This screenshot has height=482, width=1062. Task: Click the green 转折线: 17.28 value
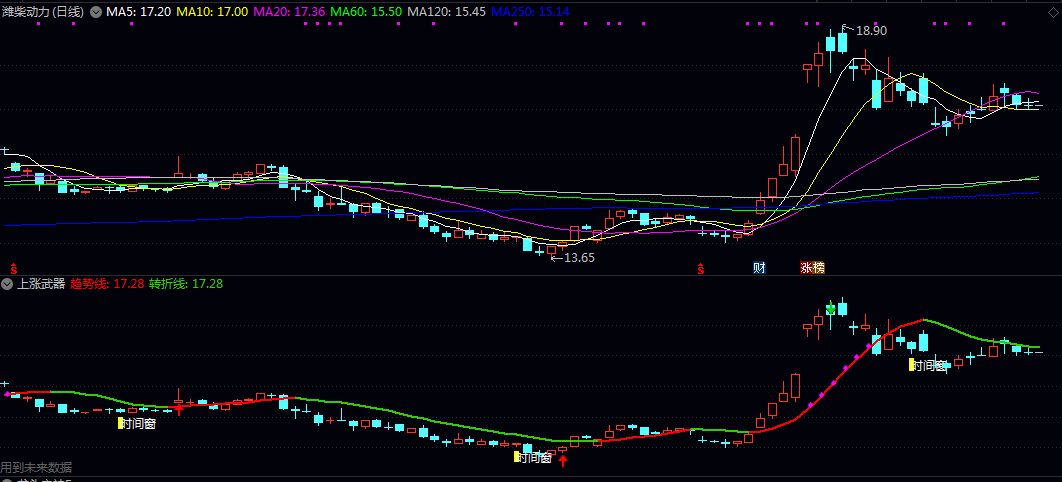186,284
